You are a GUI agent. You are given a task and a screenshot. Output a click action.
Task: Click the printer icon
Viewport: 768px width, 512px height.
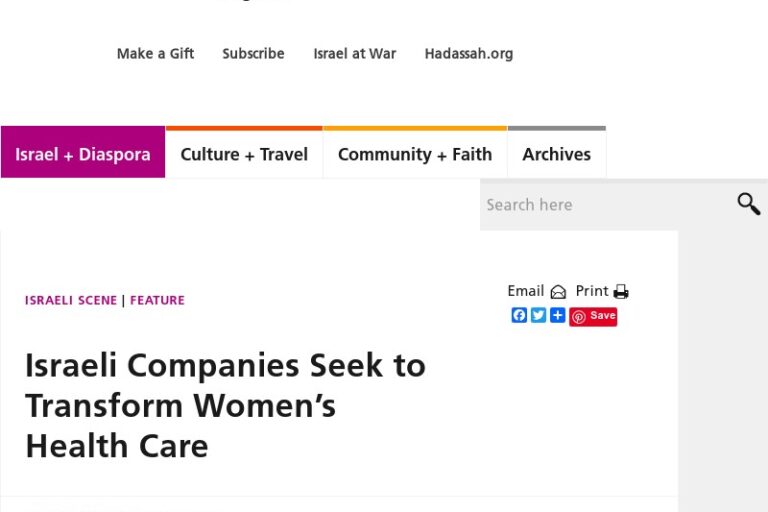click(x=621, y=292)
